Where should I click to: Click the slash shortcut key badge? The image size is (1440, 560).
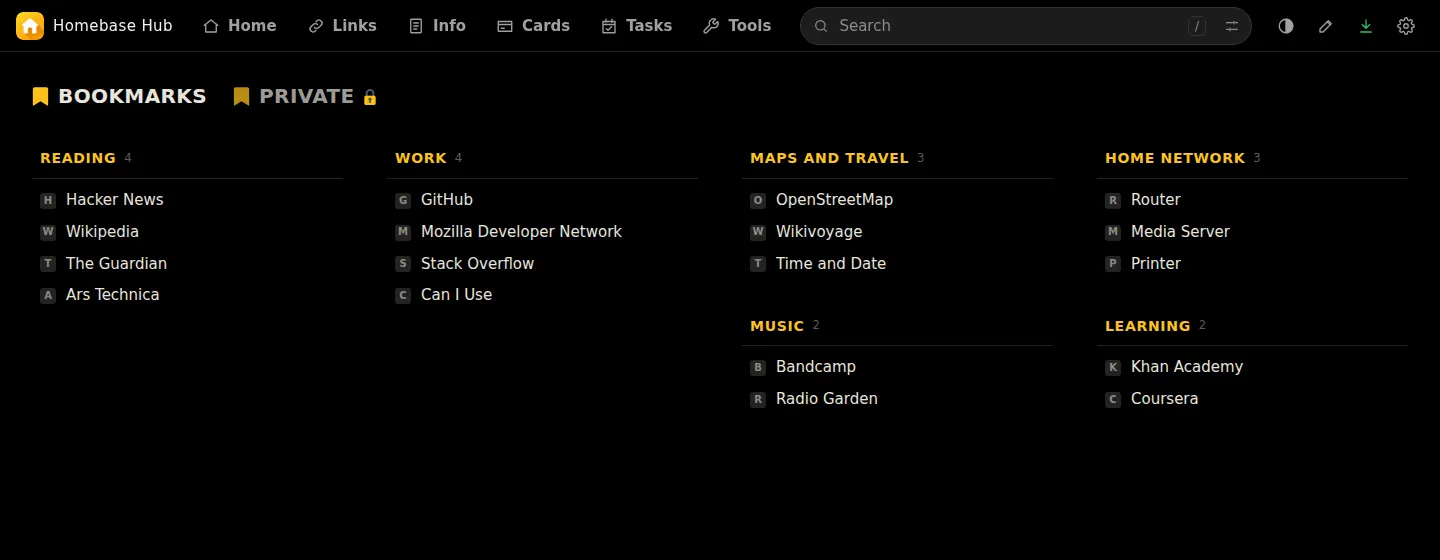(x=1197, y=26)
